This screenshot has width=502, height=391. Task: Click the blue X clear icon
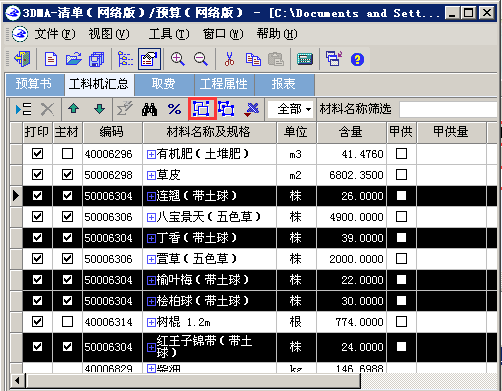coord(252,109)
